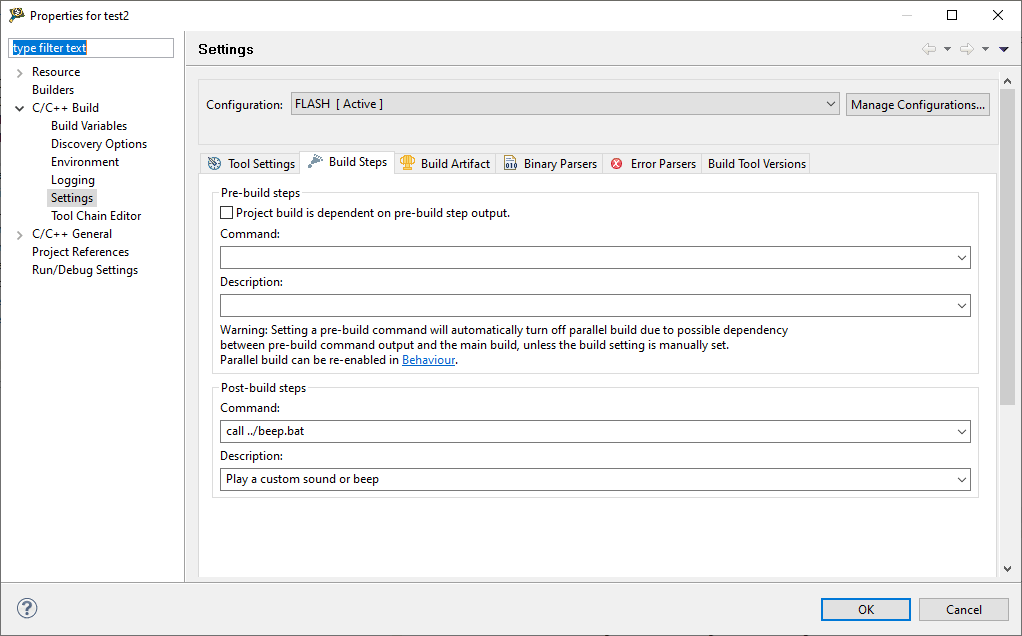Follow the Behaviour hyperlink
1022x636 pixels.
click(428, 360)
